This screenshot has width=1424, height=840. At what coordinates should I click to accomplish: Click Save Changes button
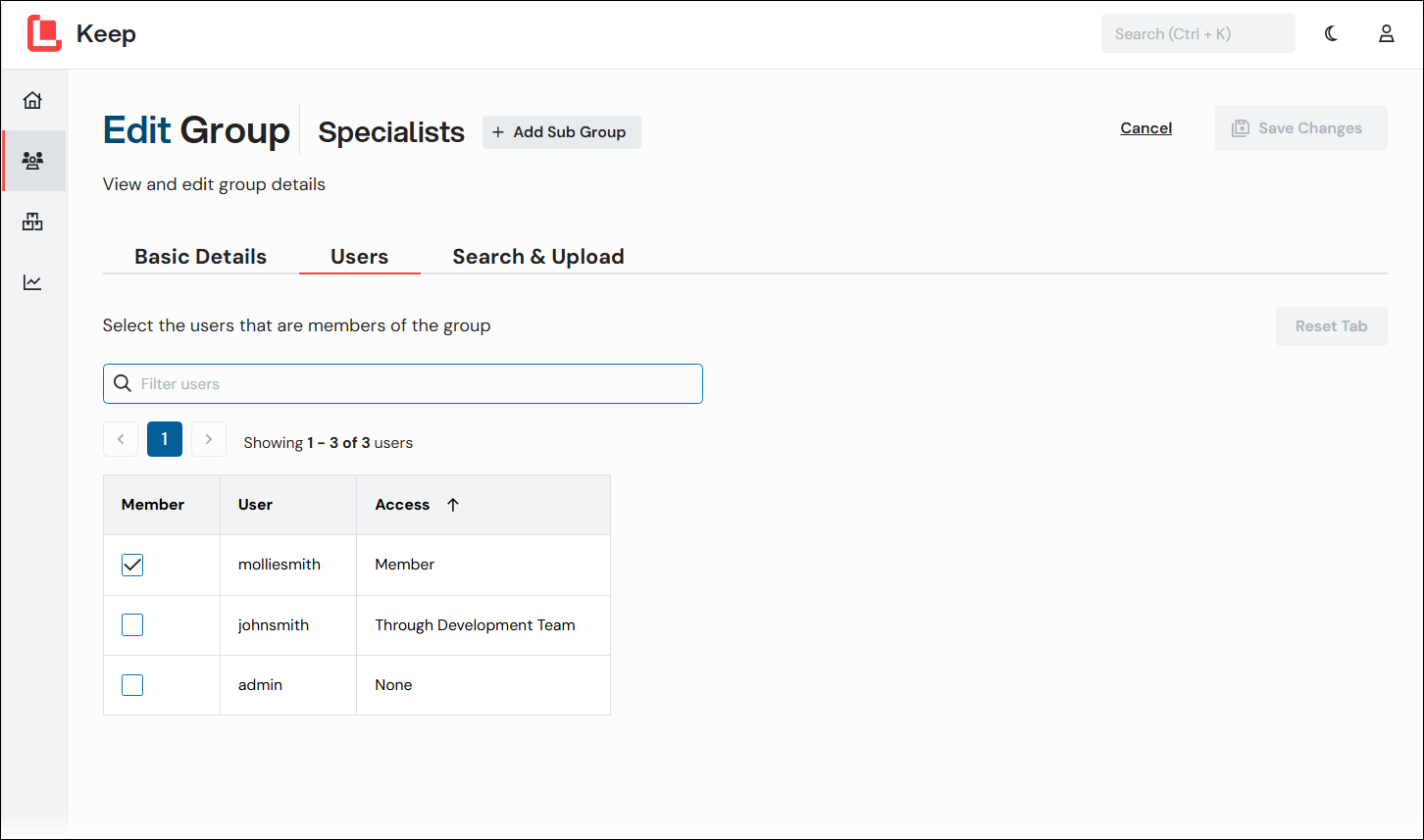[x=1301, y=128]
